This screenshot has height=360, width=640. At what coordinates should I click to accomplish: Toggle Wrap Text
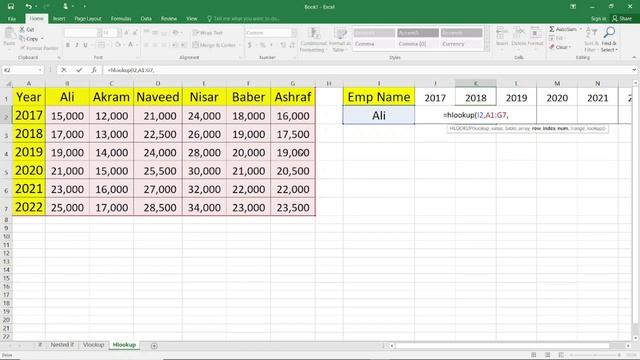(x=207, y=33)
